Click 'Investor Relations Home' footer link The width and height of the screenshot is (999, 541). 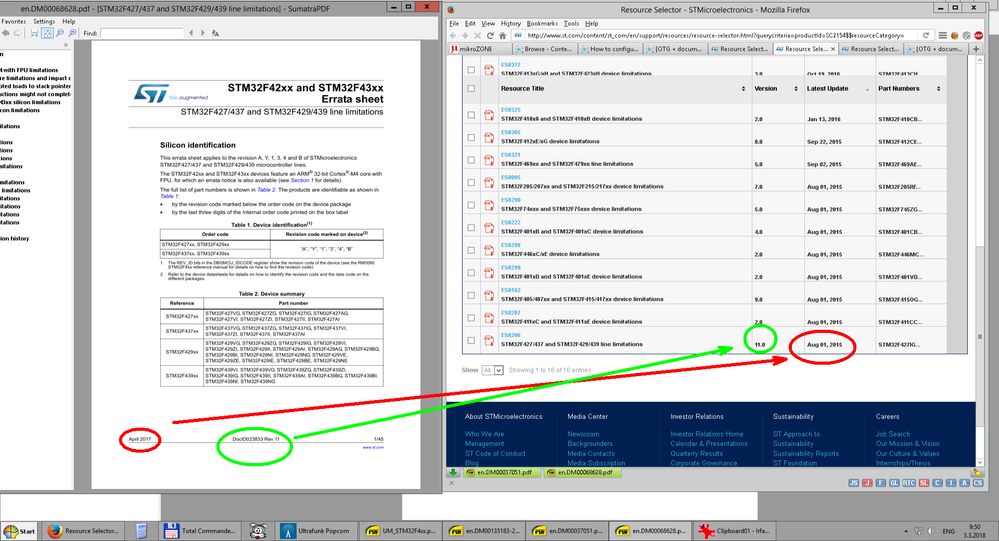[707, 434]
